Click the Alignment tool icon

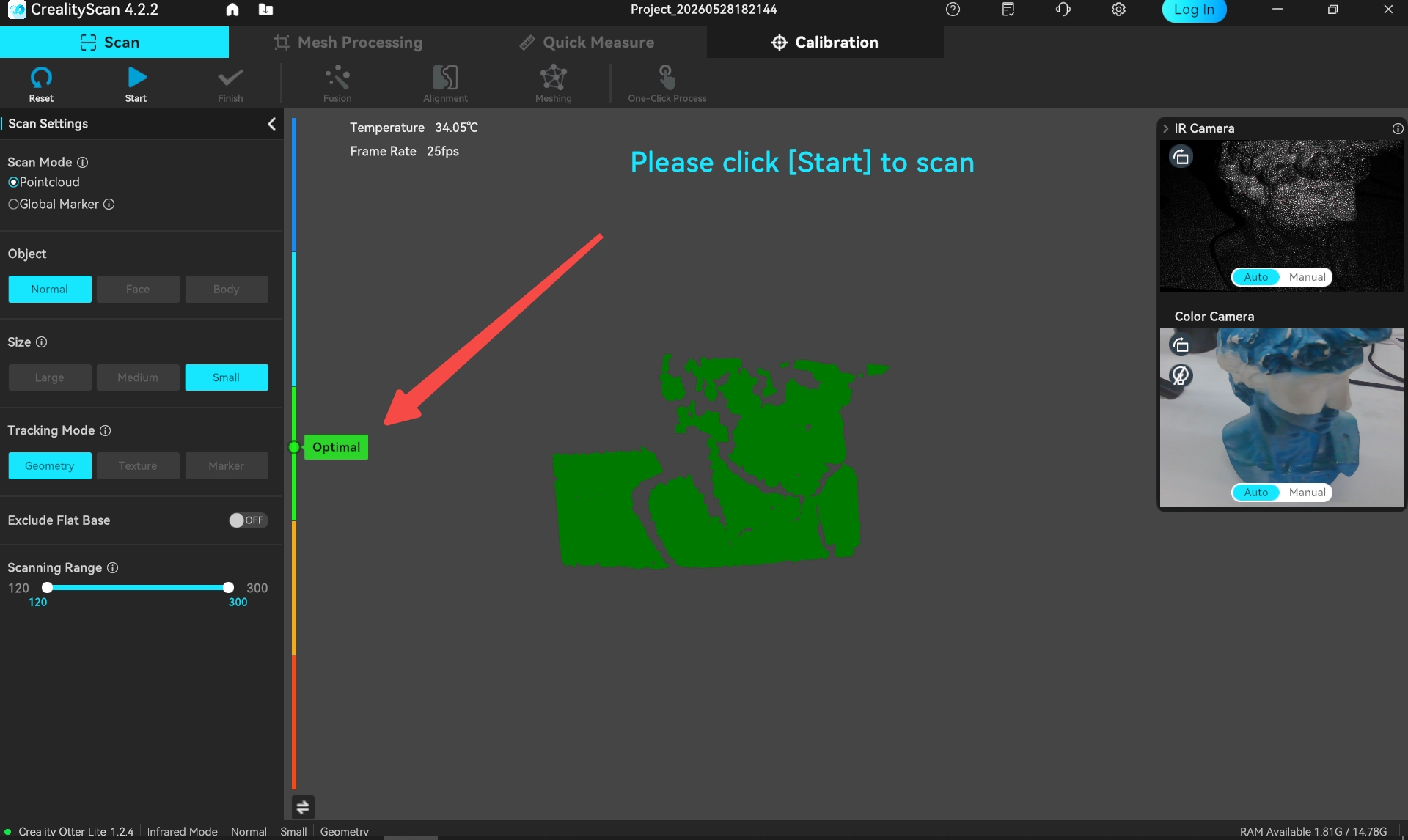coord(445,77)
